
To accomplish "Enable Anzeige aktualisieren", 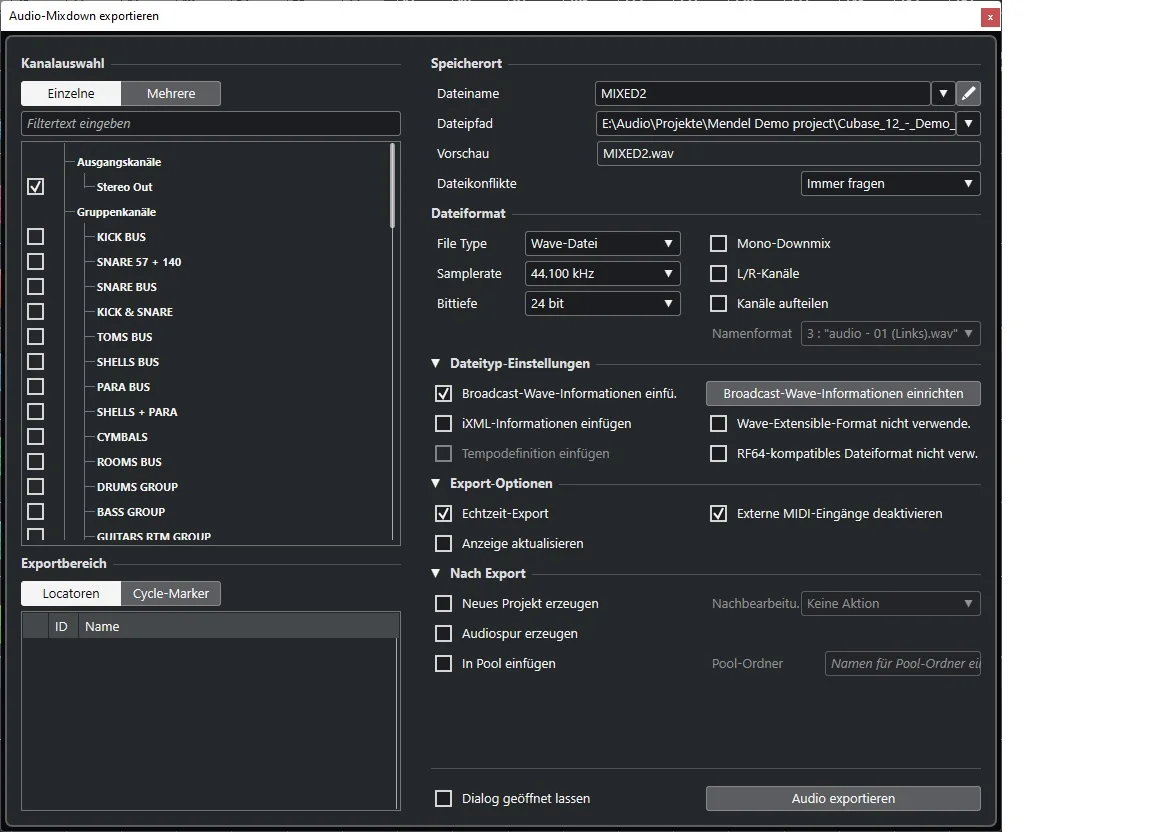I will 444,543.
